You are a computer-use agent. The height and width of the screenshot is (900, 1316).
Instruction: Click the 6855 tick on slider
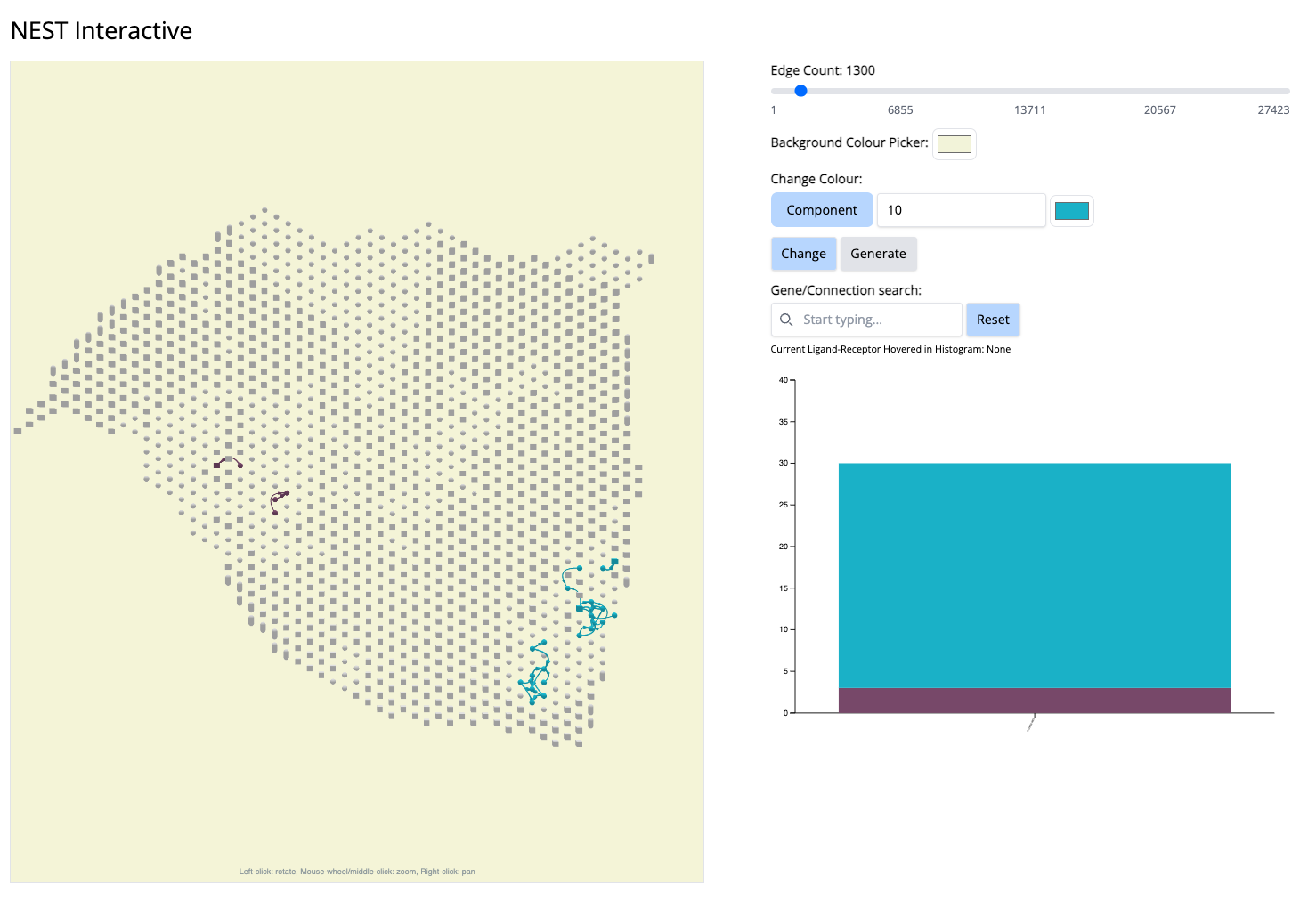[900, 110]
